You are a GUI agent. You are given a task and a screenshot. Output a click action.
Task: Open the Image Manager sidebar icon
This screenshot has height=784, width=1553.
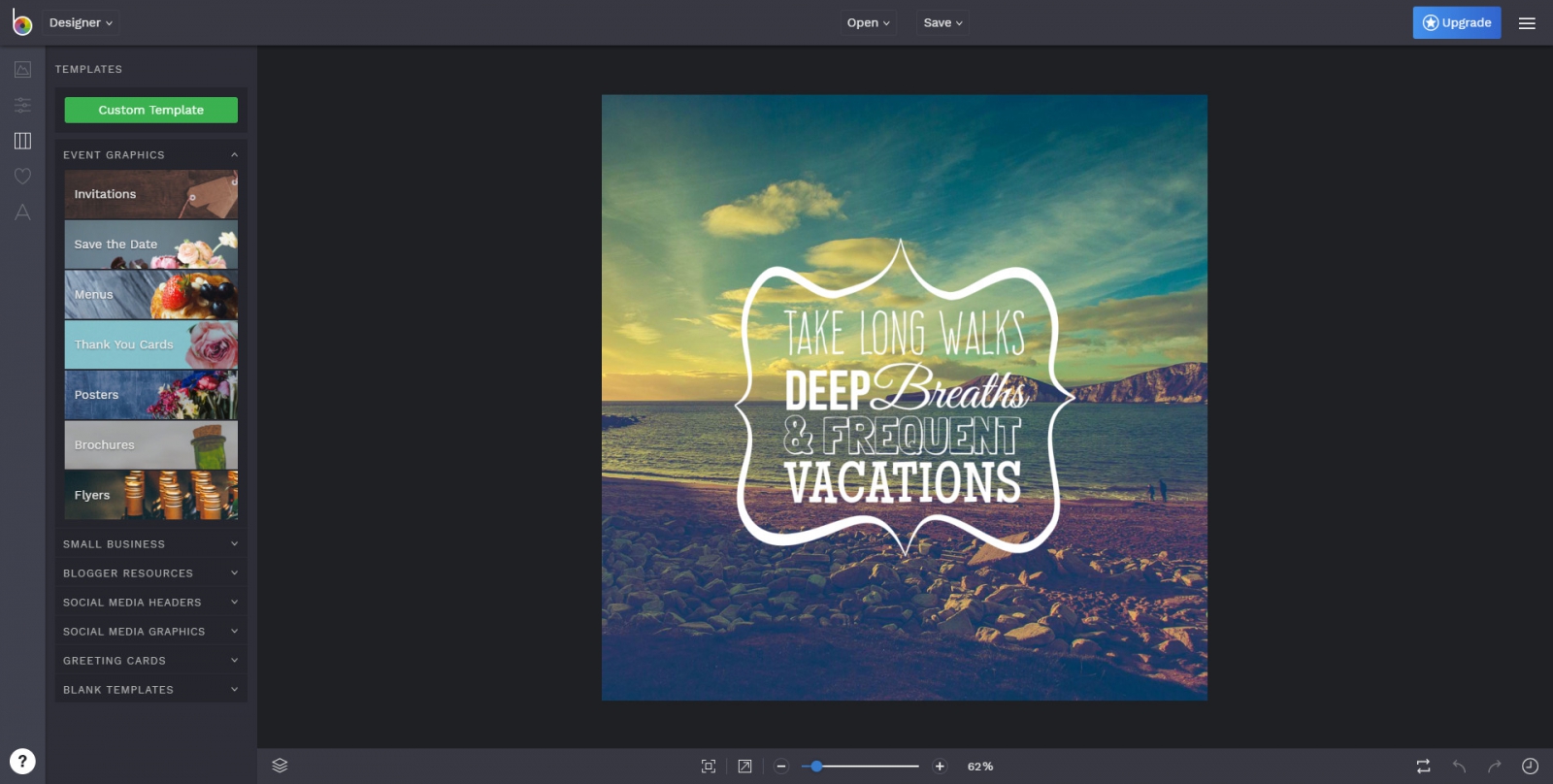[22, 69]
